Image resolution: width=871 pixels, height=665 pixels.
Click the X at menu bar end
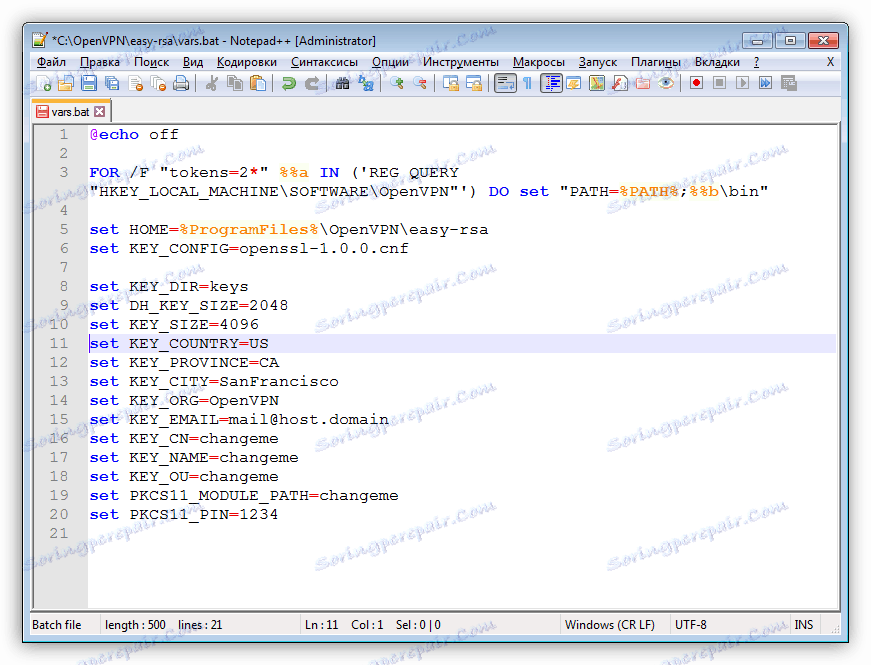pyautogui.click(x=830, y=62)
